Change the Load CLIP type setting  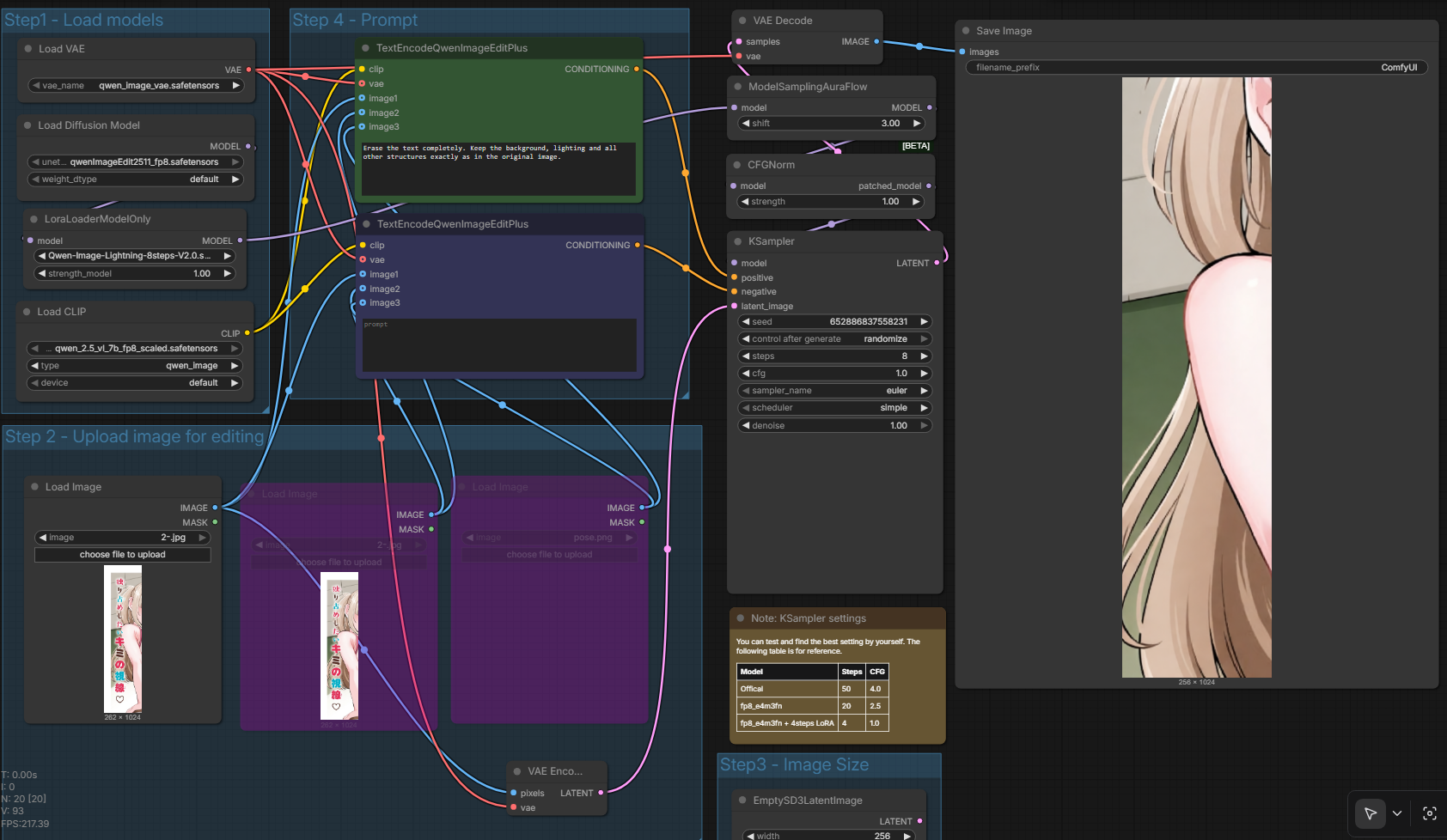136,366
